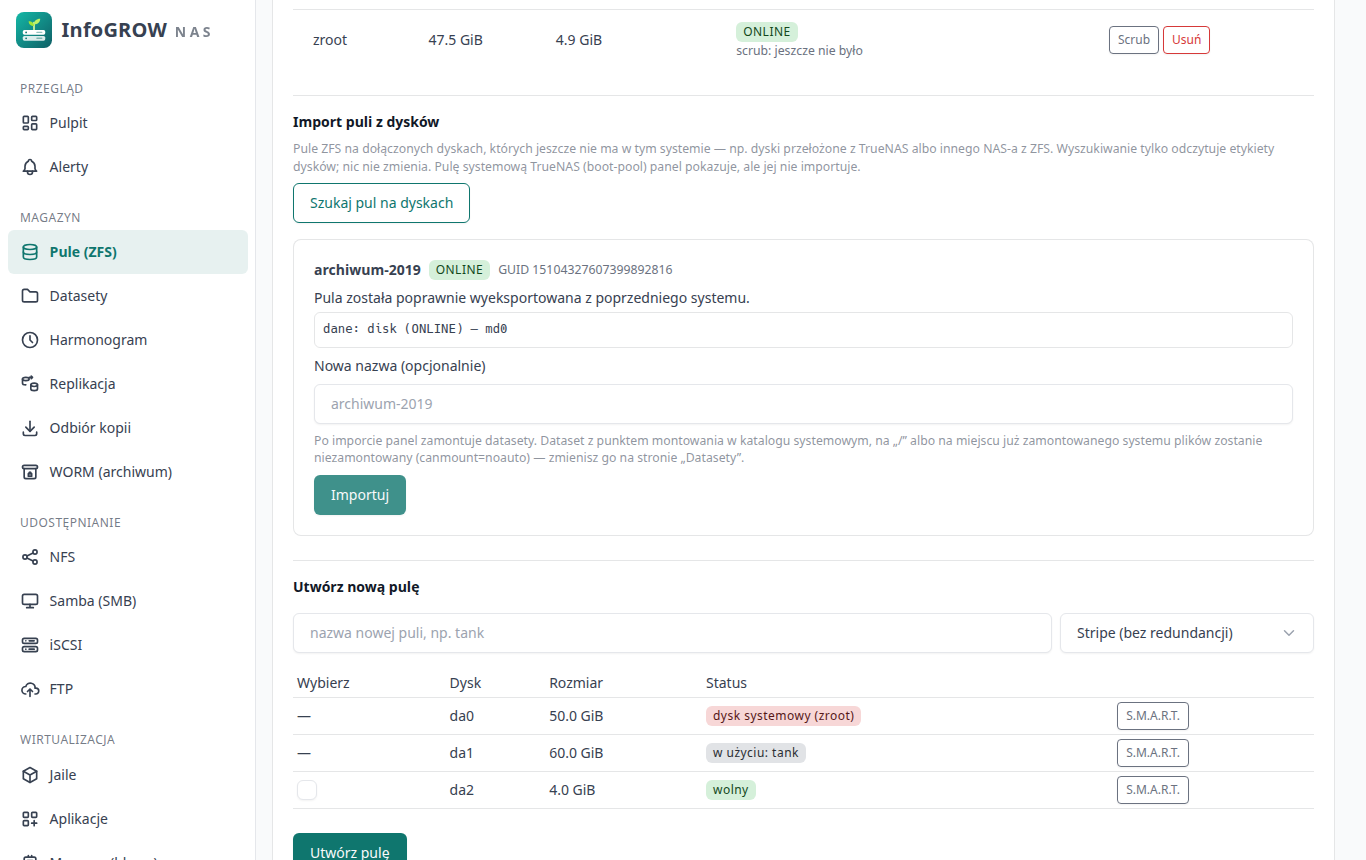1366x860 pixels.
Task: Click the zroot pool name cell
Action: pos(330,40)
